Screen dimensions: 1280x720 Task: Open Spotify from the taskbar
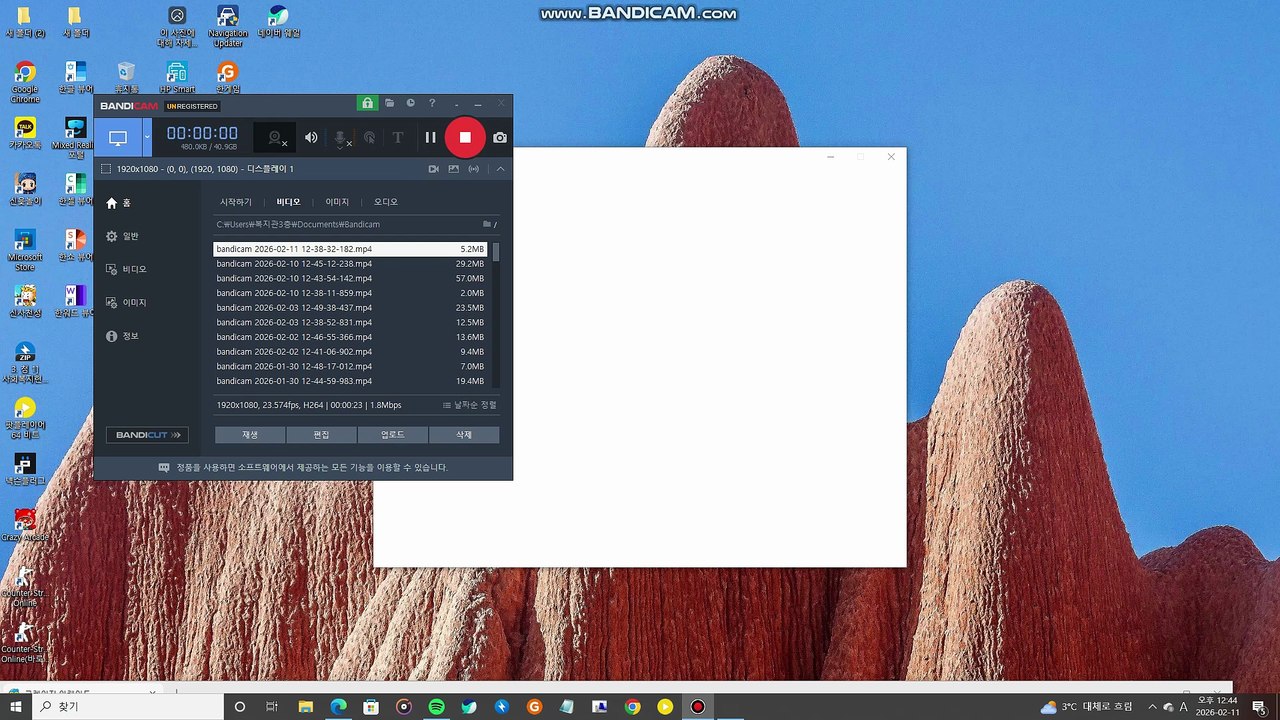[436, 707]
